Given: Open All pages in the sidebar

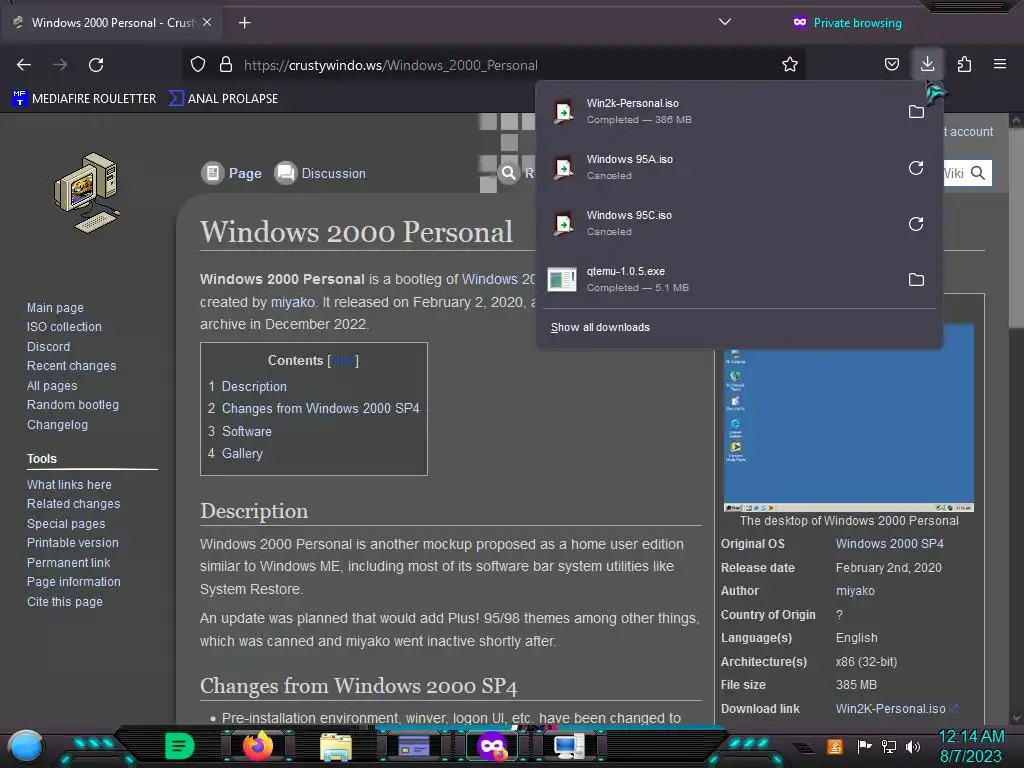Looking at the screenshot, I should [52, 386].
